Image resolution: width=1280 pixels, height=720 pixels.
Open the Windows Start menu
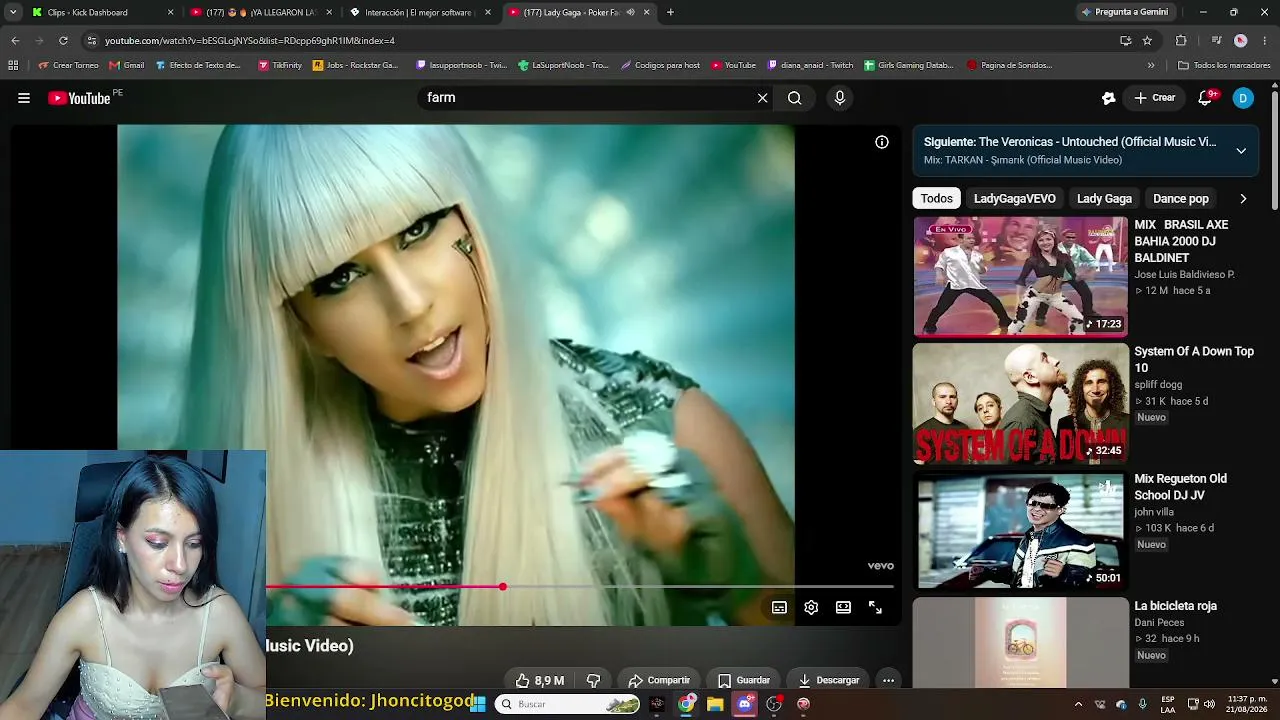coord(478,704)
